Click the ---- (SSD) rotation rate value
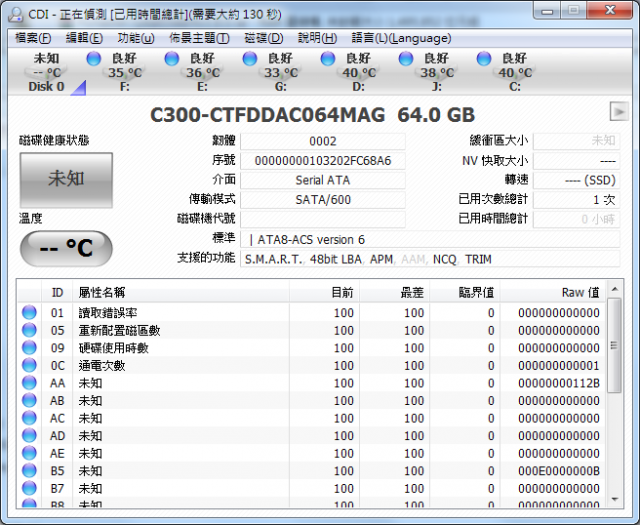The image size is (640, 525). 576,180
